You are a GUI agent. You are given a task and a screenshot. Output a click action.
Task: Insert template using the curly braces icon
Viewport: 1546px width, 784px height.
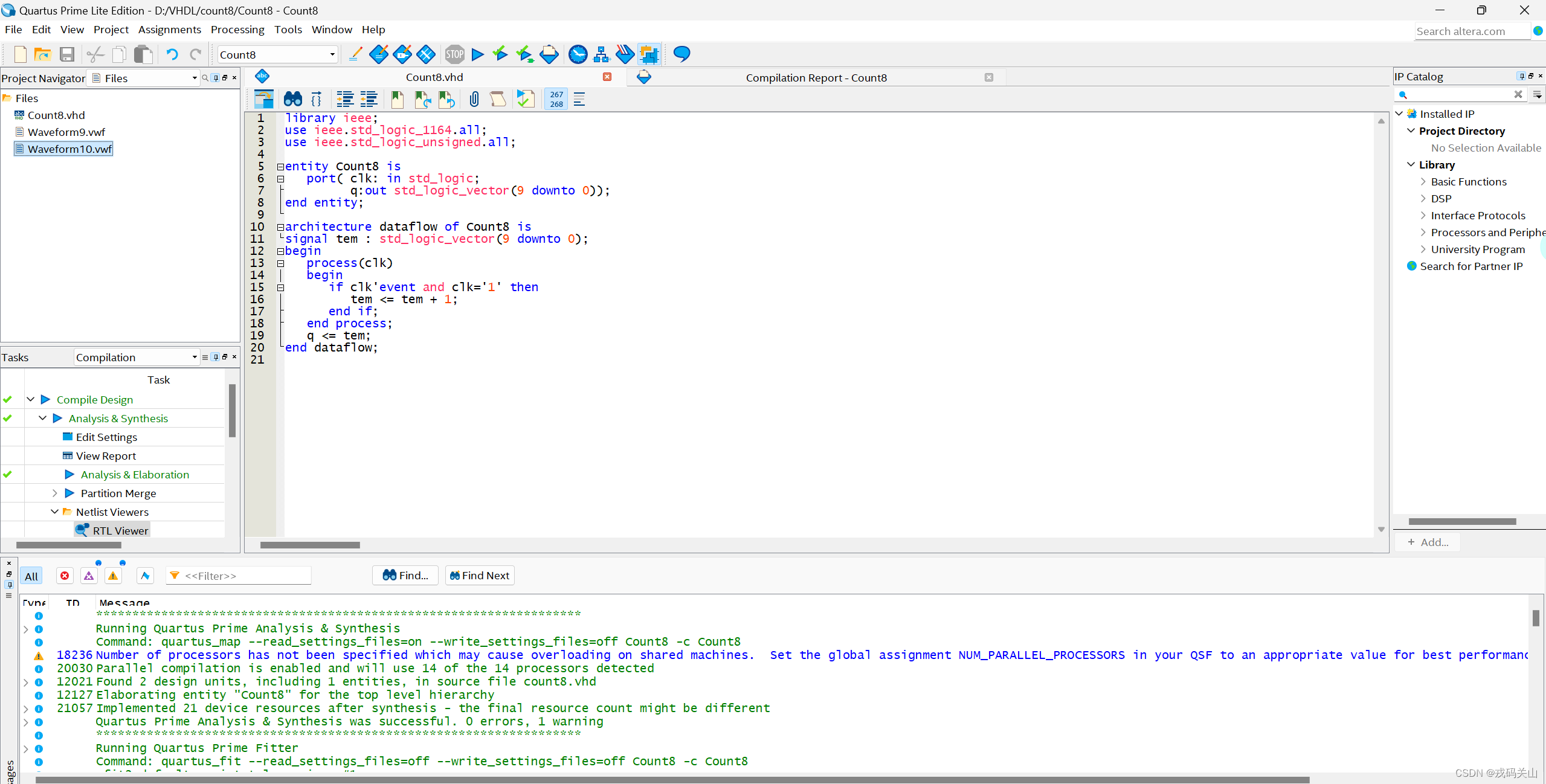pos(316,98)
